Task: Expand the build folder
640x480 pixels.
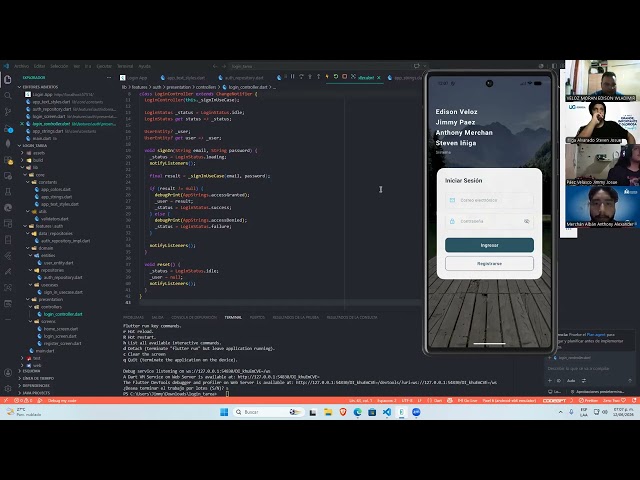Action: [x=38, y=160]
